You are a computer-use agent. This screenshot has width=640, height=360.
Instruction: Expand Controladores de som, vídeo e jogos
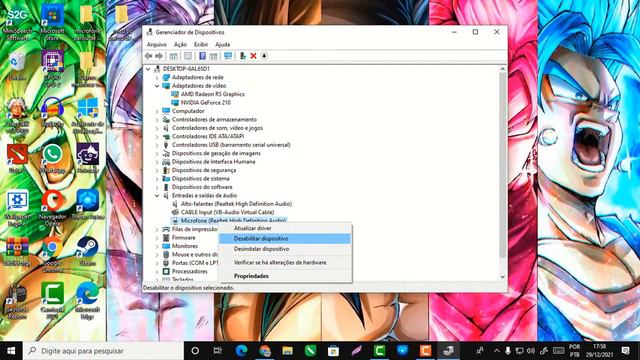157,128
